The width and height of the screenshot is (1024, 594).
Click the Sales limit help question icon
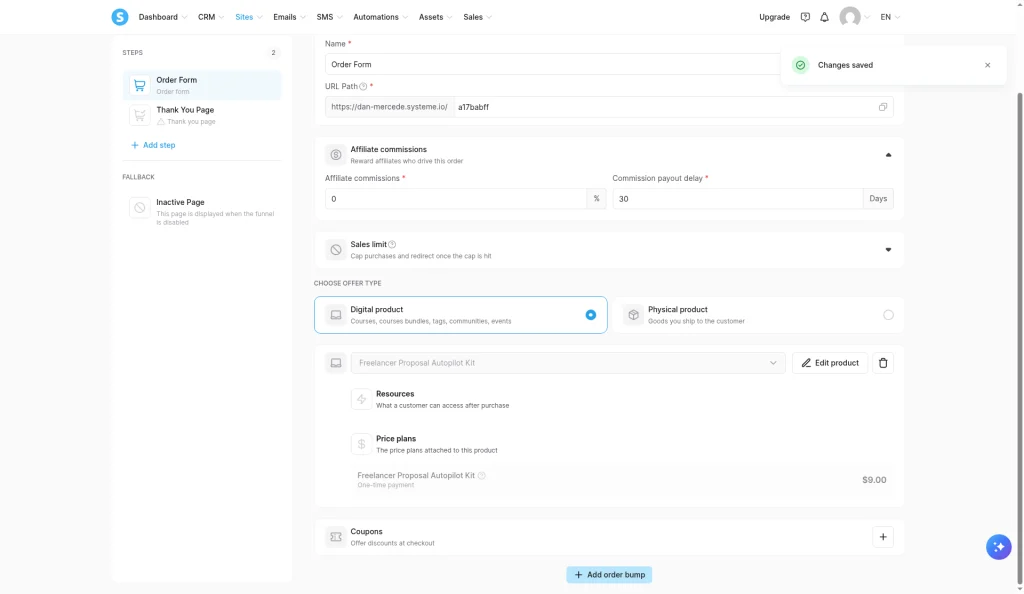click(392, 244)
